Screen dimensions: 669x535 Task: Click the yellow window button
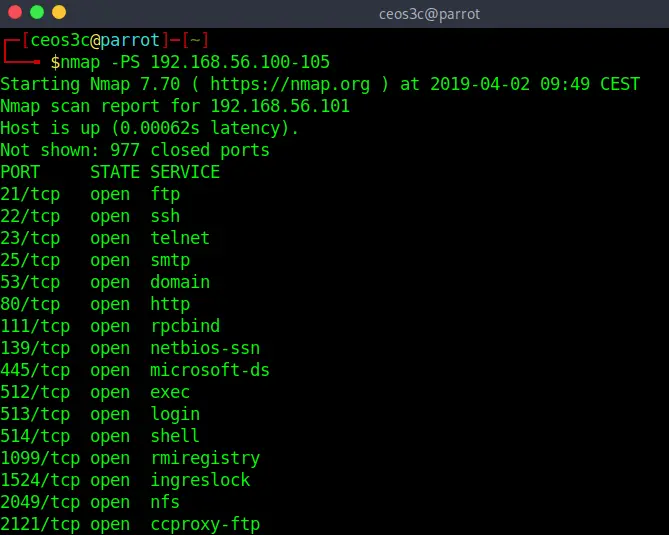click(59, 12)
